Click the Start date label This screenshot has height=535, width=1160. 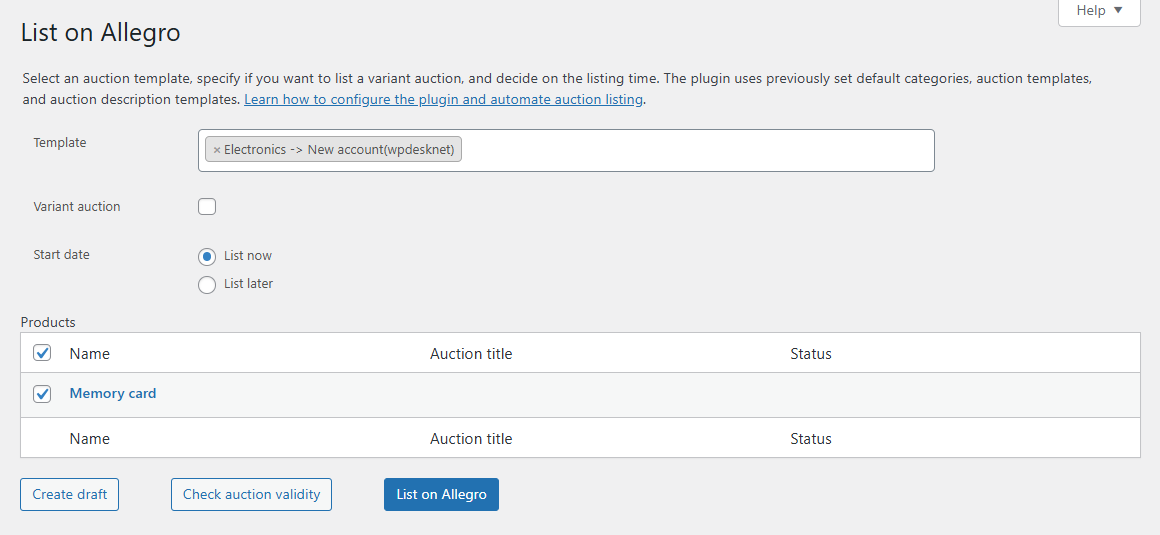61,255
